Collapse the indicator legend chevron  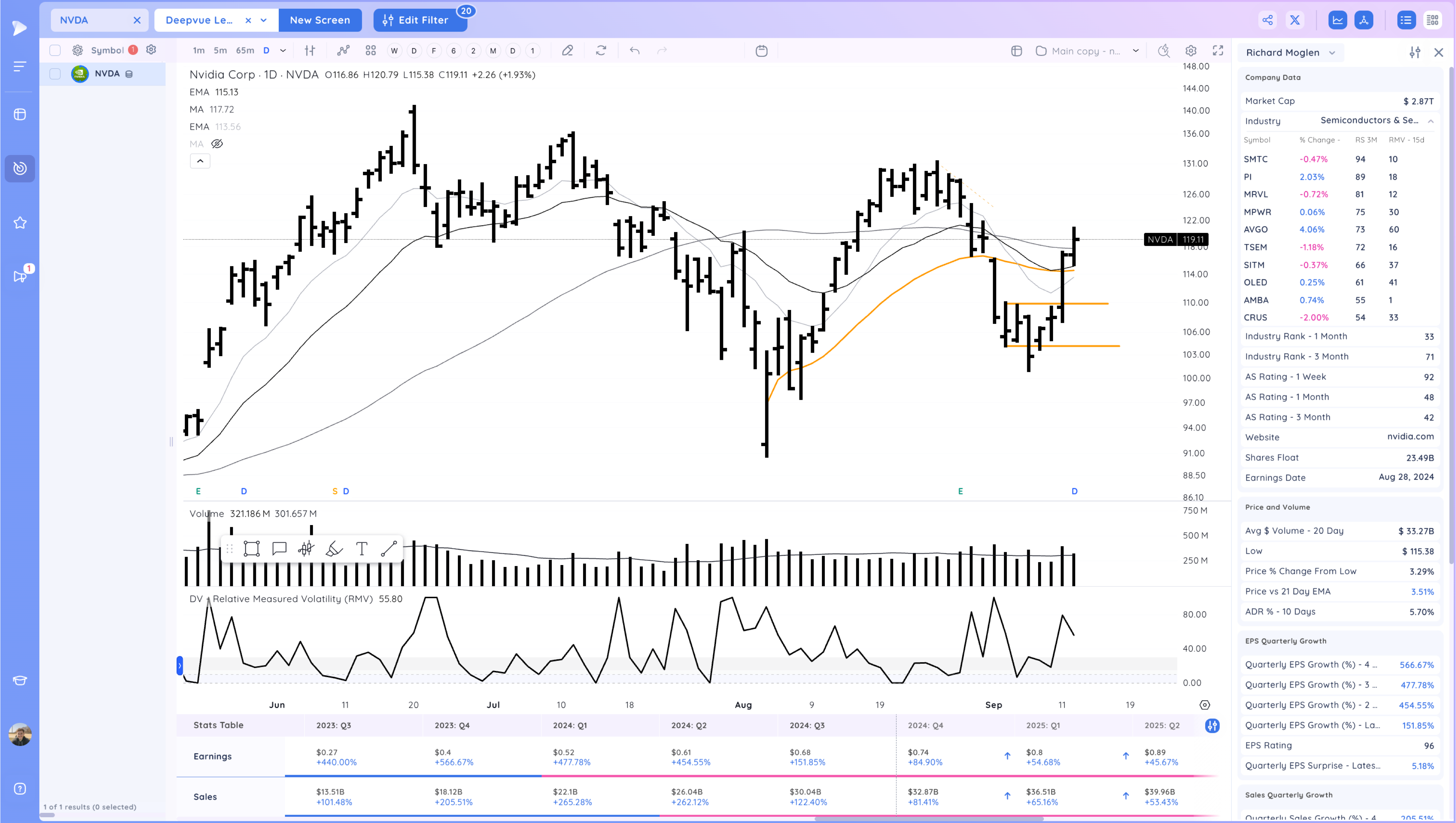tap(200, 161)
